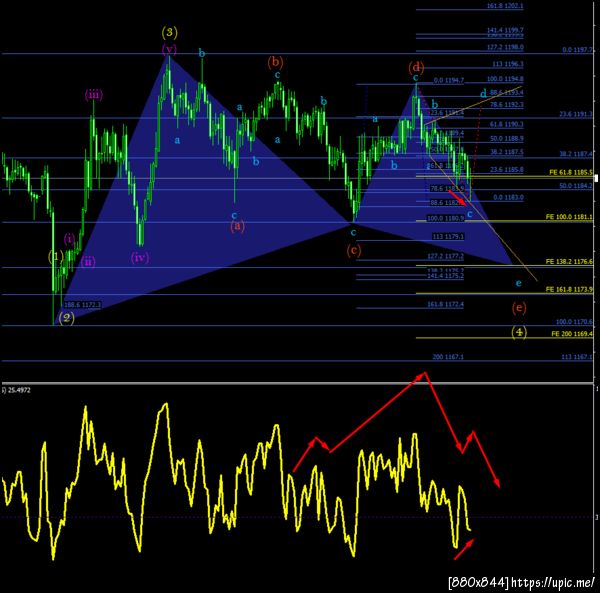Select the 38.2 1187.4 level label
Viewport: 600px width, 593px height.
[576, 154]
